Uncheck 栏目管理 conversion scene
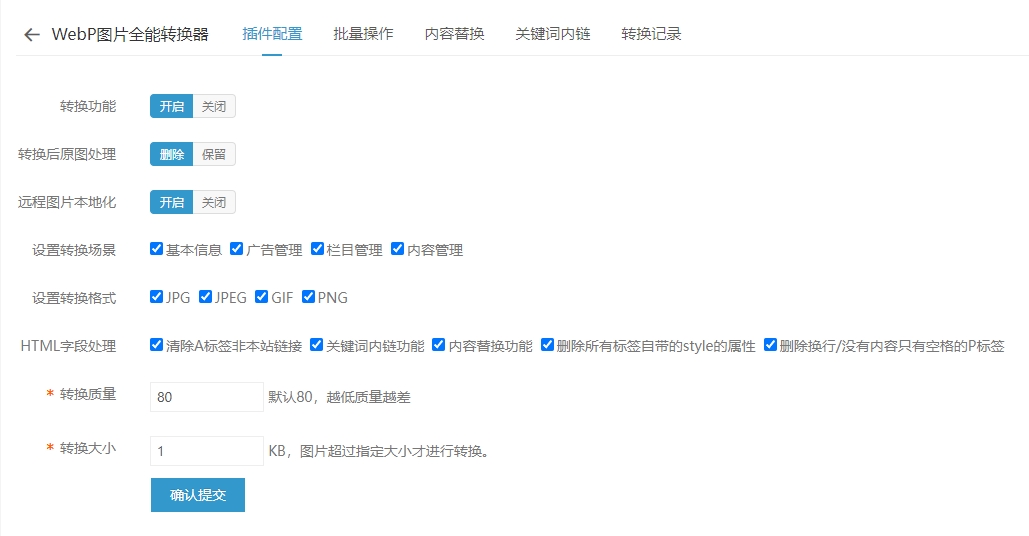This screenshot has width=1029, height=536. [317, 249]
